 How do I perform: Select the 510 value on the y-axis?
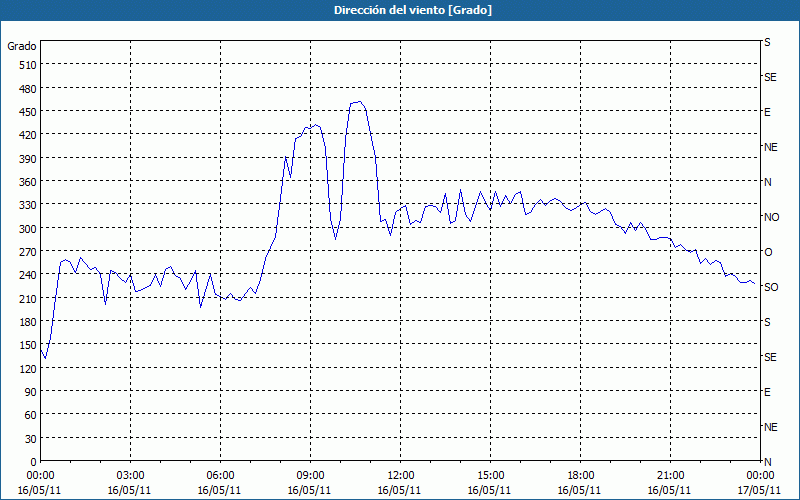[x=28, y=65]
